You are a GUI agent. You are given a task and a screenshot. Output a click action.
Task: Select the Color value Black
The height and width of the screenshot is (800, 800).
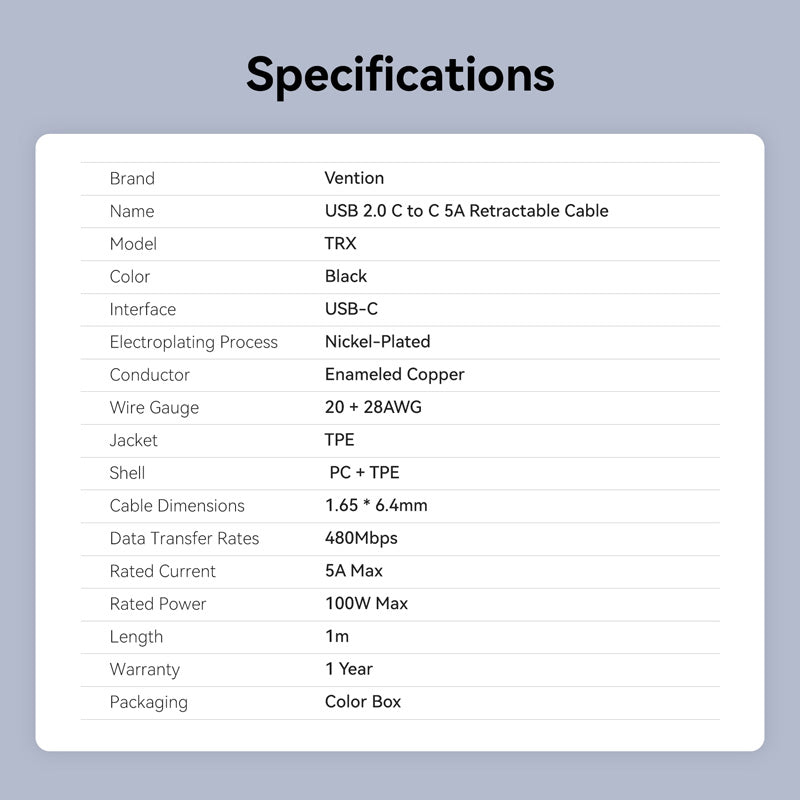pos(346,276)
